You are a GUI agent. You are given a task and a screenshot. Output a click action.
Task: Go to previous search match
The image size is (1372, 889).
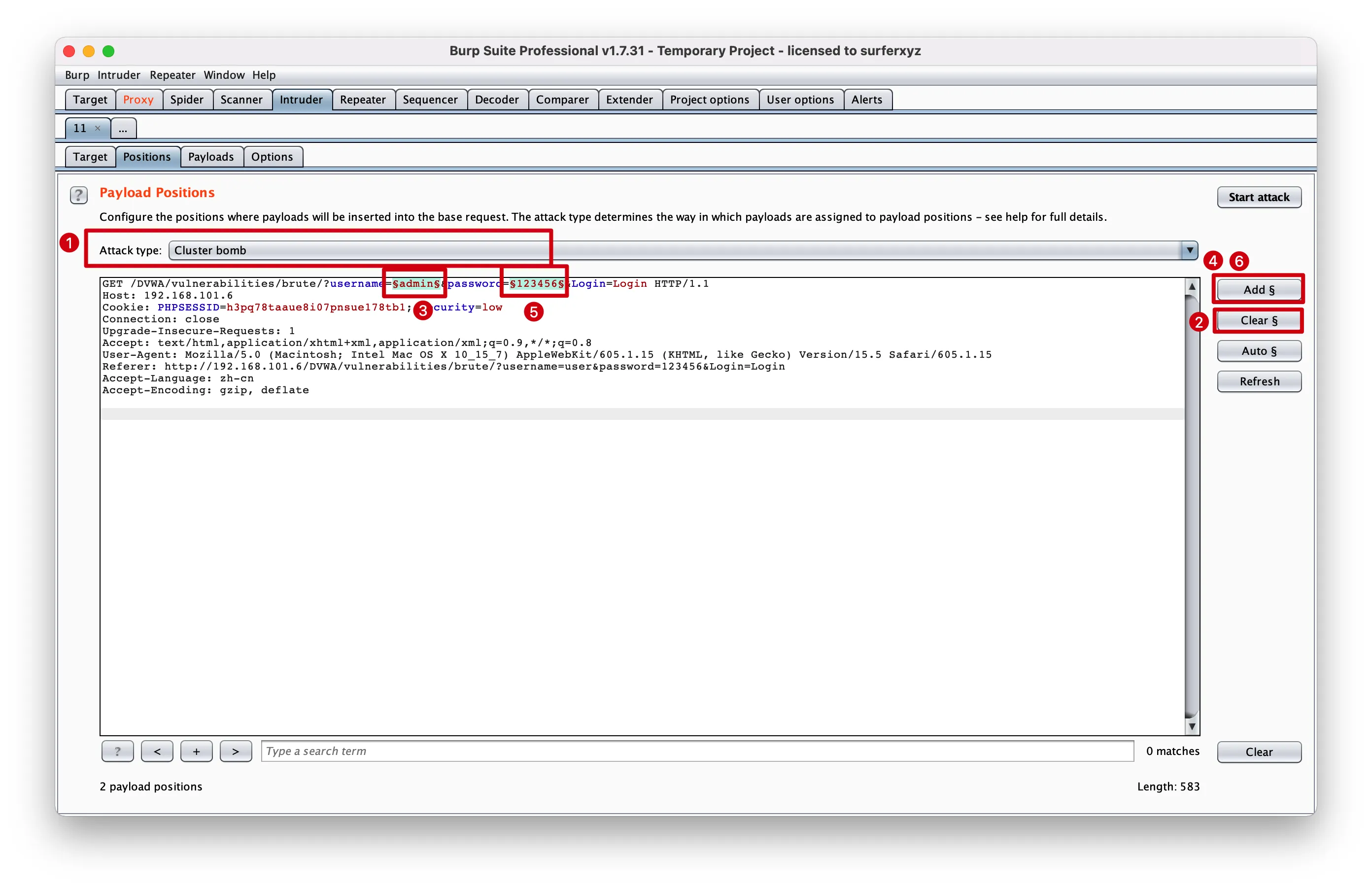157,751
